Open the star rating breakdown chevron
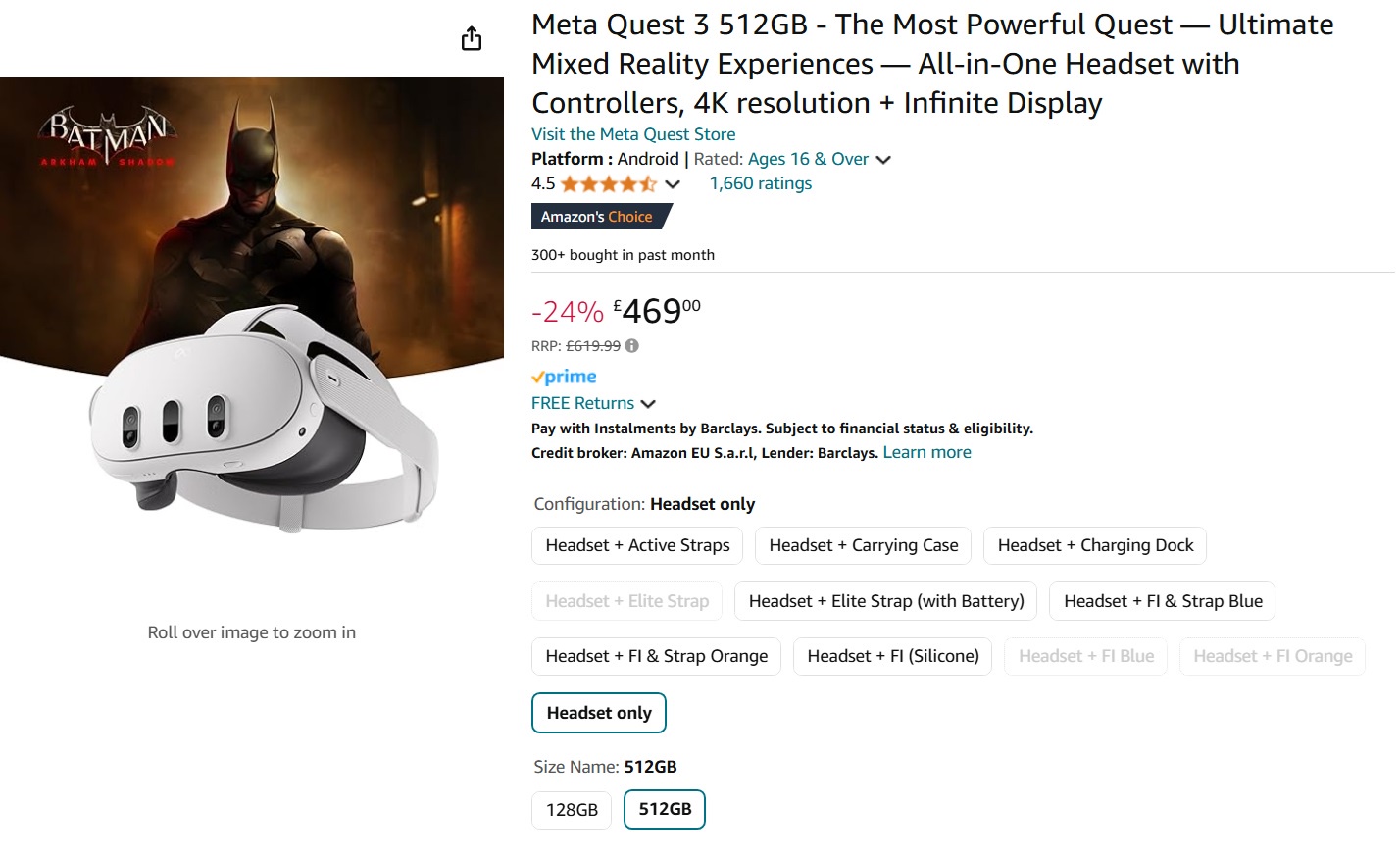Viewport: 1400px width, 858px height. coord(673,184)
